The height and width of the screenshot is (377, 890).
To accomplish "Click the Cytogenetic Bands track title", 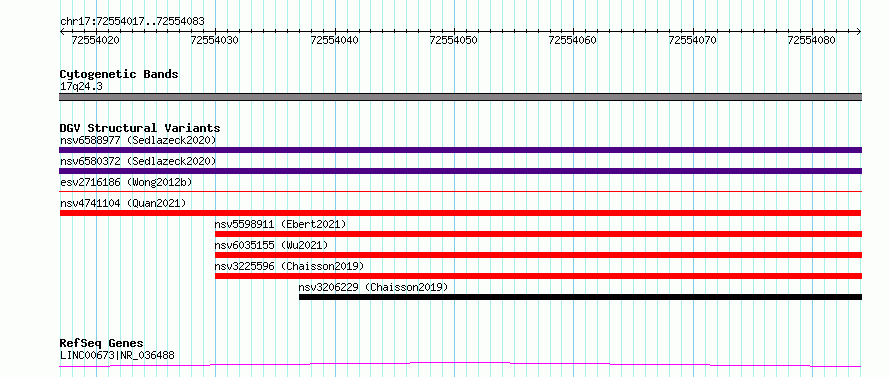I will 119,74.
